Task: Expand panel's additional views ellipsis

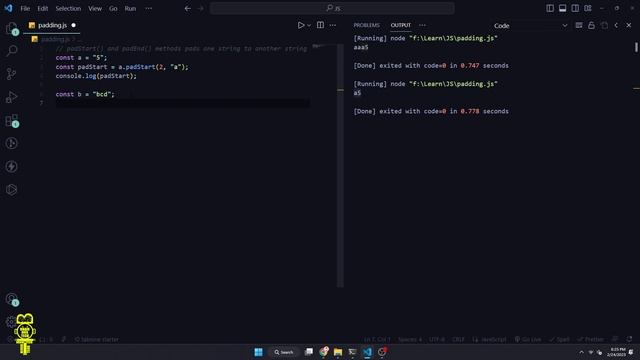Action: pos(422,25)
